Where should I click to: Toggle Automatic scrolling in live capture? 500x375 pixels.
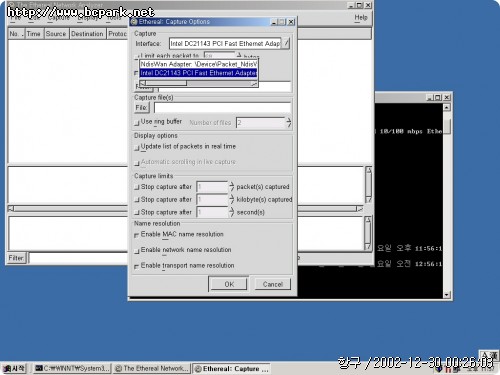(x=136, y=163)
